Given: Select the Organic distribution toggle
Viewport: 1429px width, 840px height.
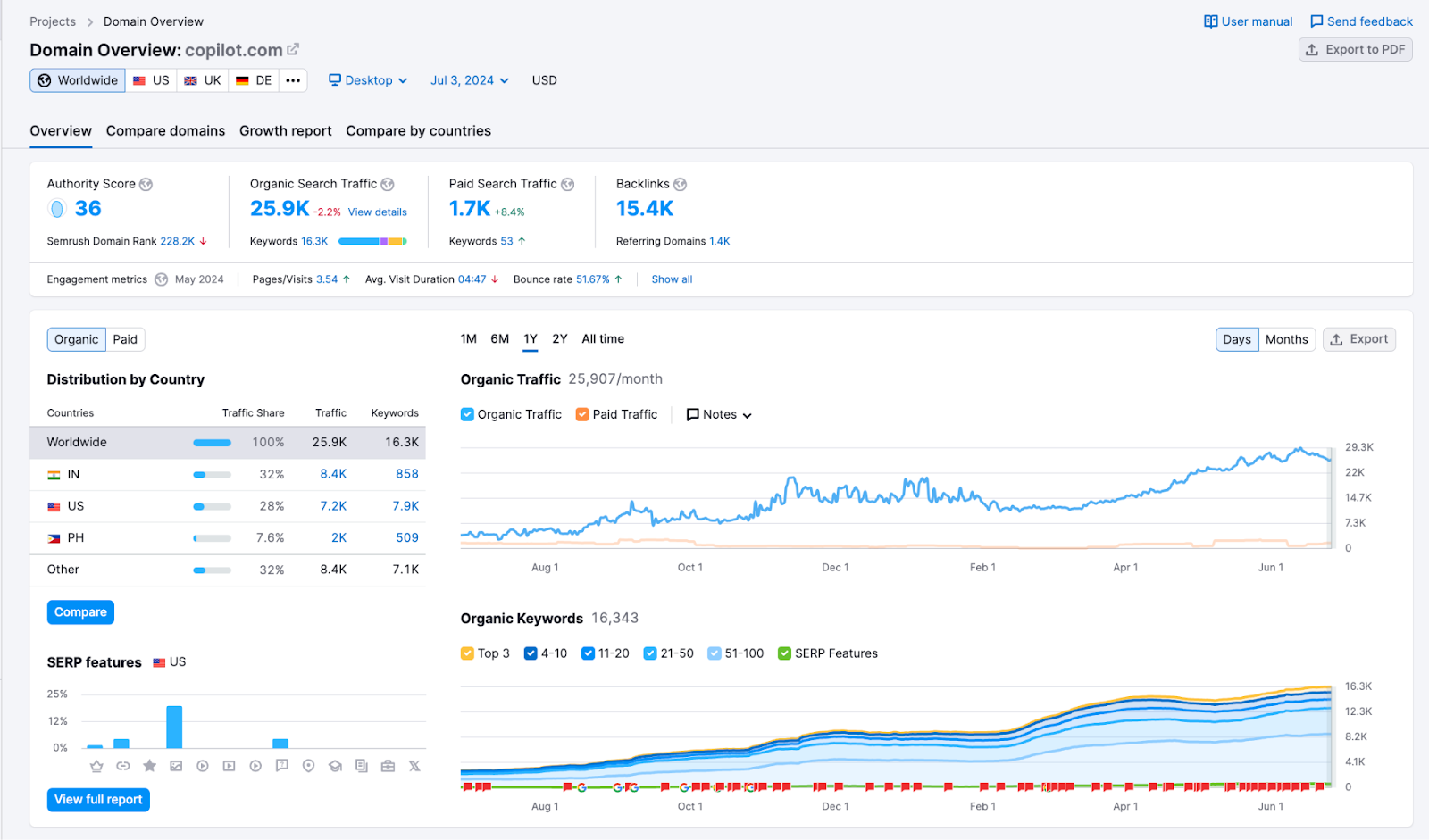Looking at the screenshot, I should [x=77, y=339].
